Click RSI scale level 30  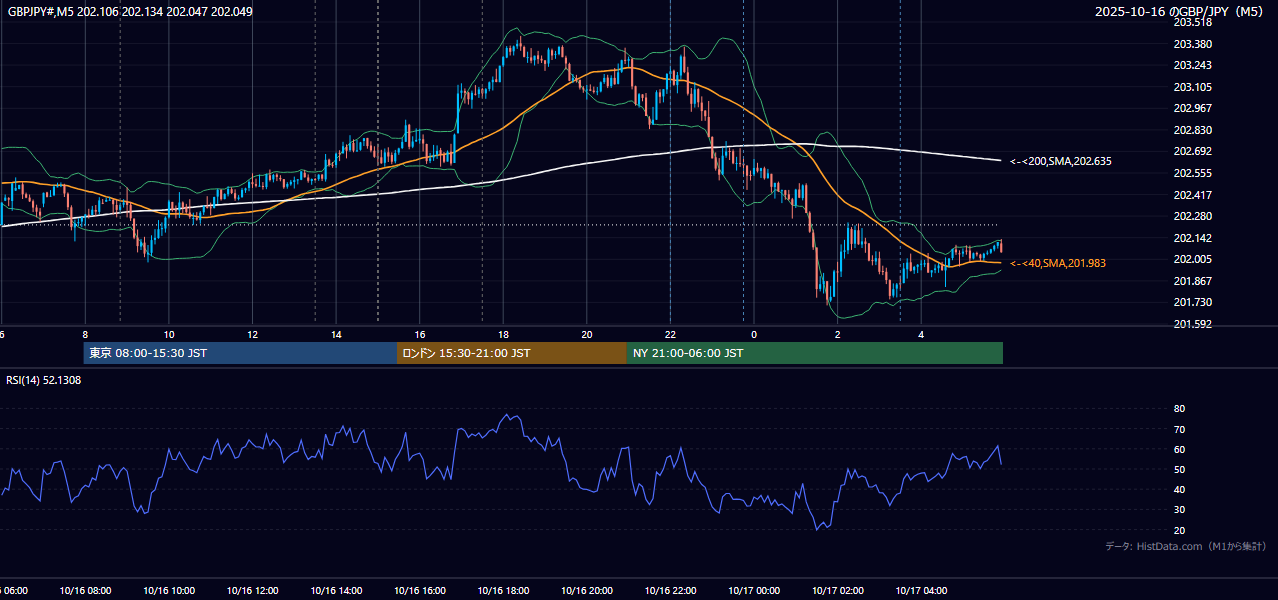pyautogui.click(x=1179, y=509)
